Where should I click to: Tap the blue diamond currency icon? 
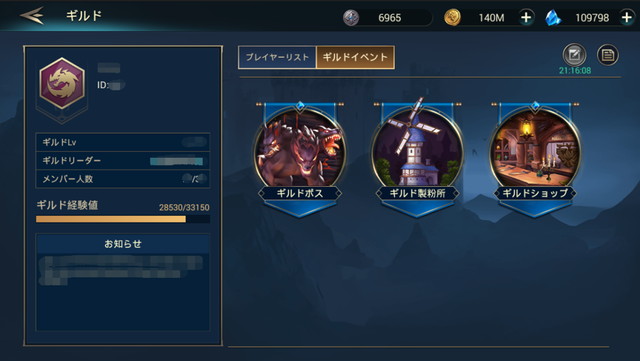click(553, 18)
